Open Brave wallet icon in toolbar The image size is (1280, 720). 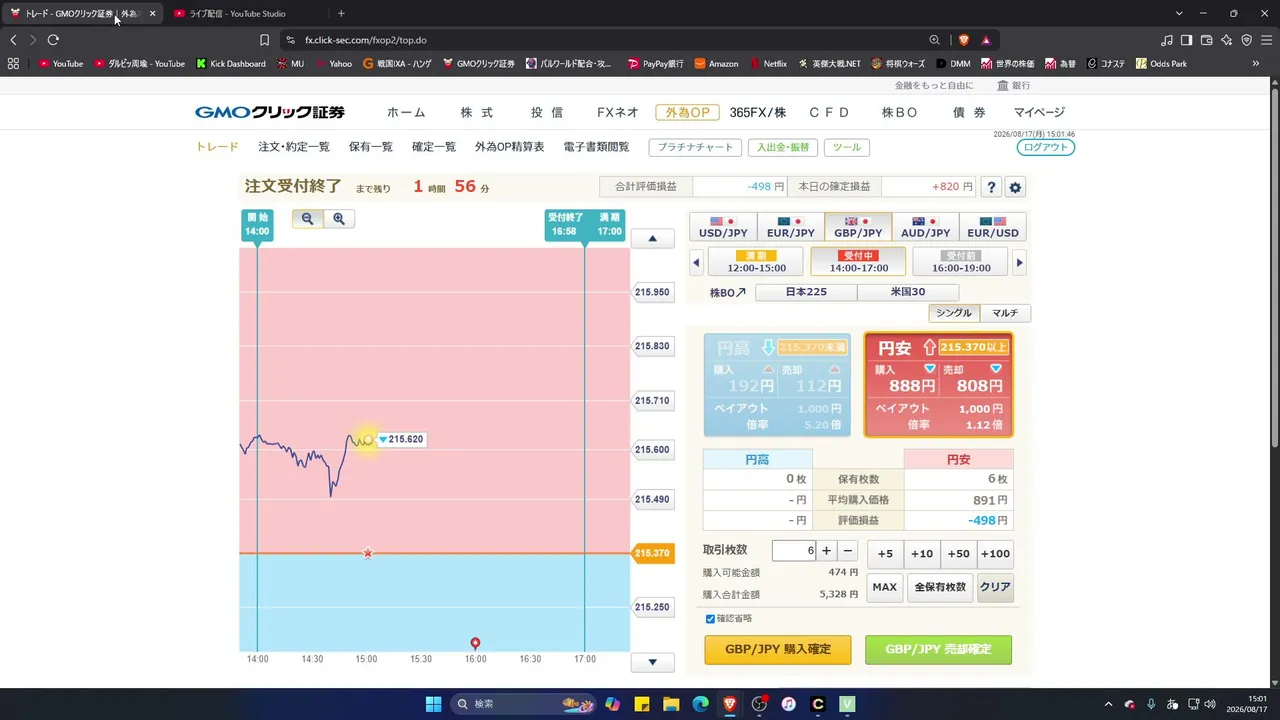[x=1206, y=40]
